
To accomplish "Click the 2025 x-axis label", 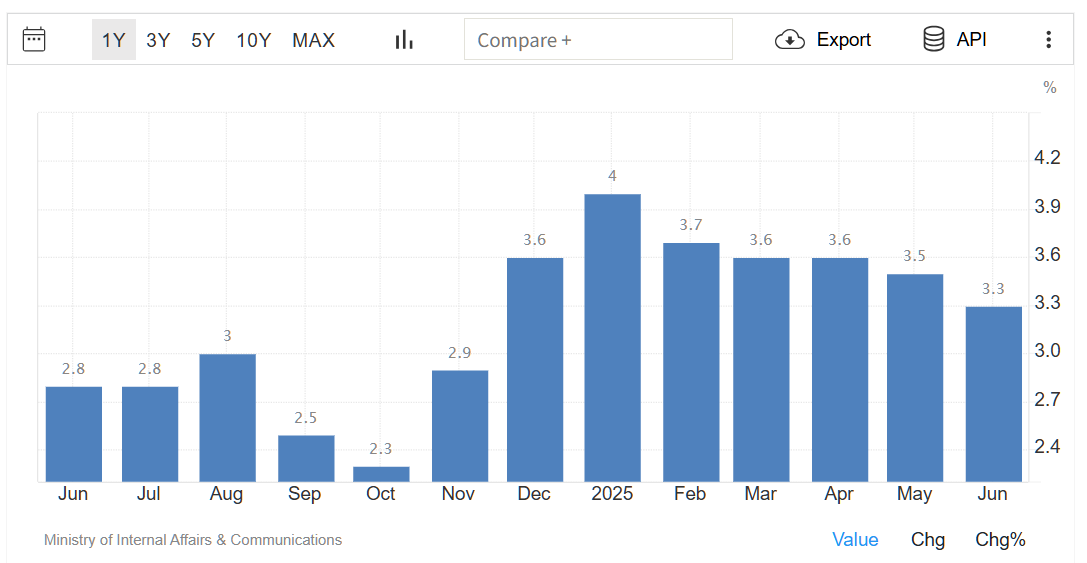I will click(612, 494).
